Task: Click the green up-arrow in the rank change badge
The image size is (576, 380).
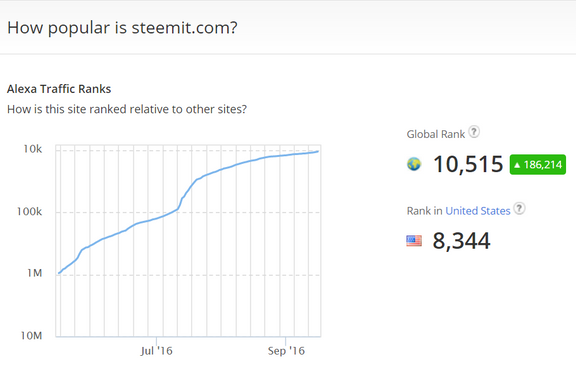Action: (x=517, y=165)
